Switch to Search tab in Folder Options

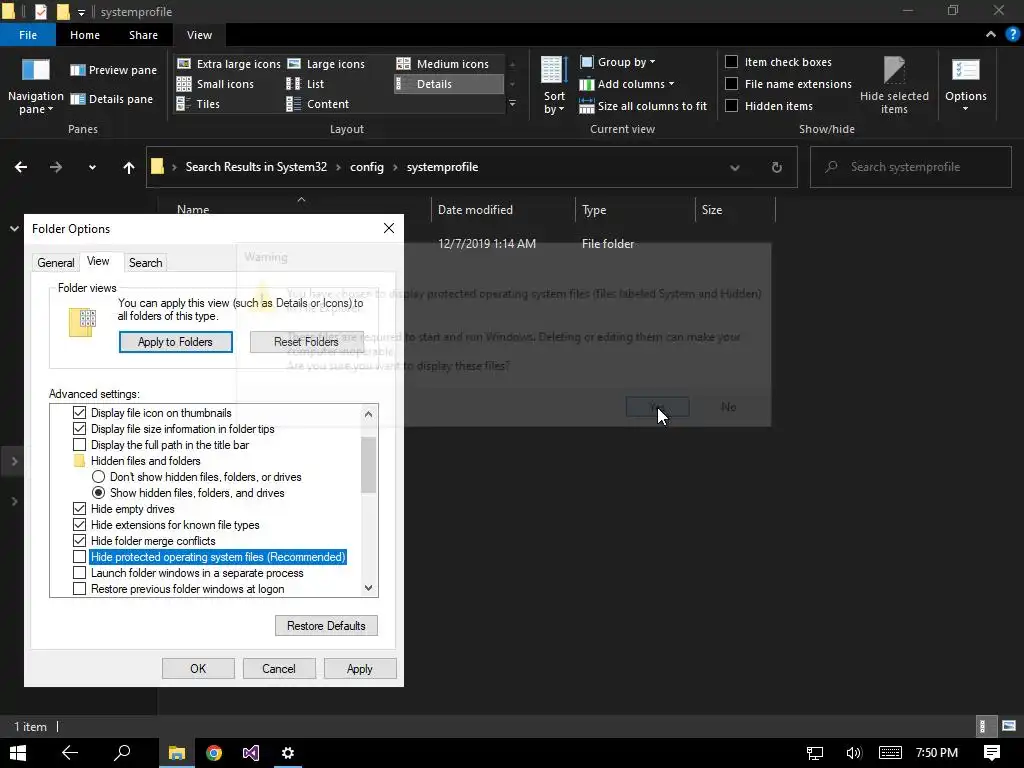click(x=145, y=263)
